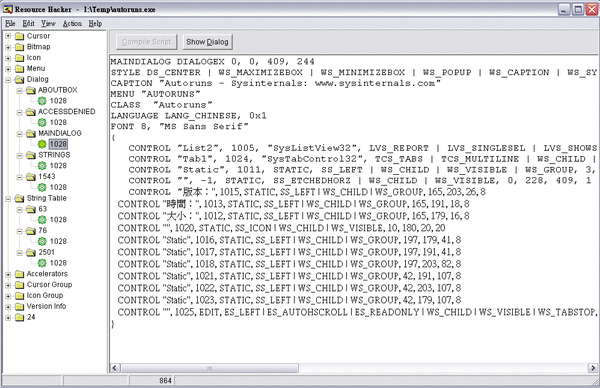This screenshot has height=388, width=600.
Task: Click the Menu resource folder icon
Action: point(20,68)
